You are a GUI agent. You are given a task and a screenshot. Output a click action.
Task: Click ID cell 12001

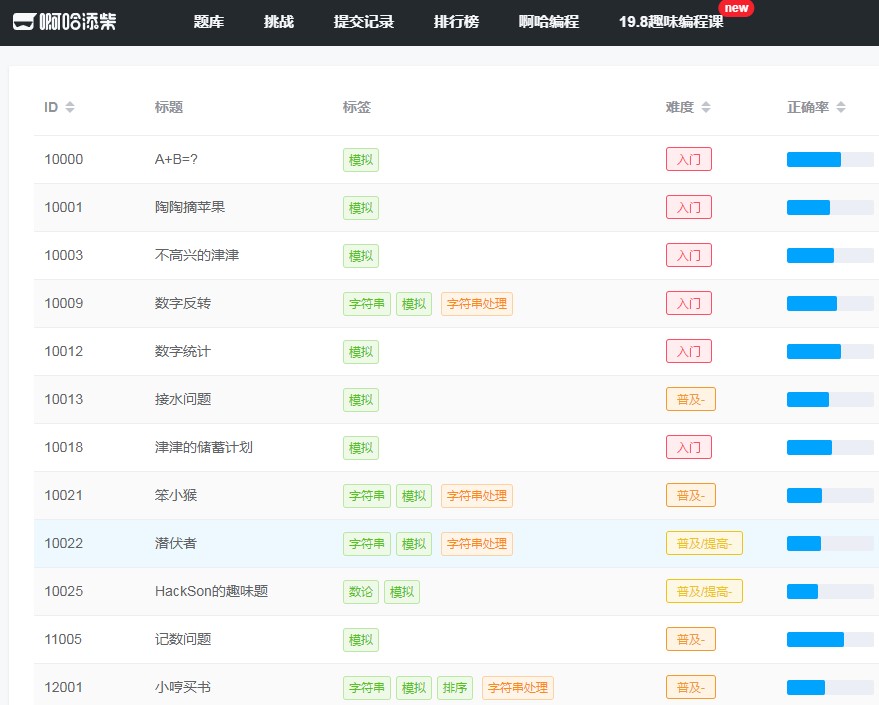[x=63, y=688]
